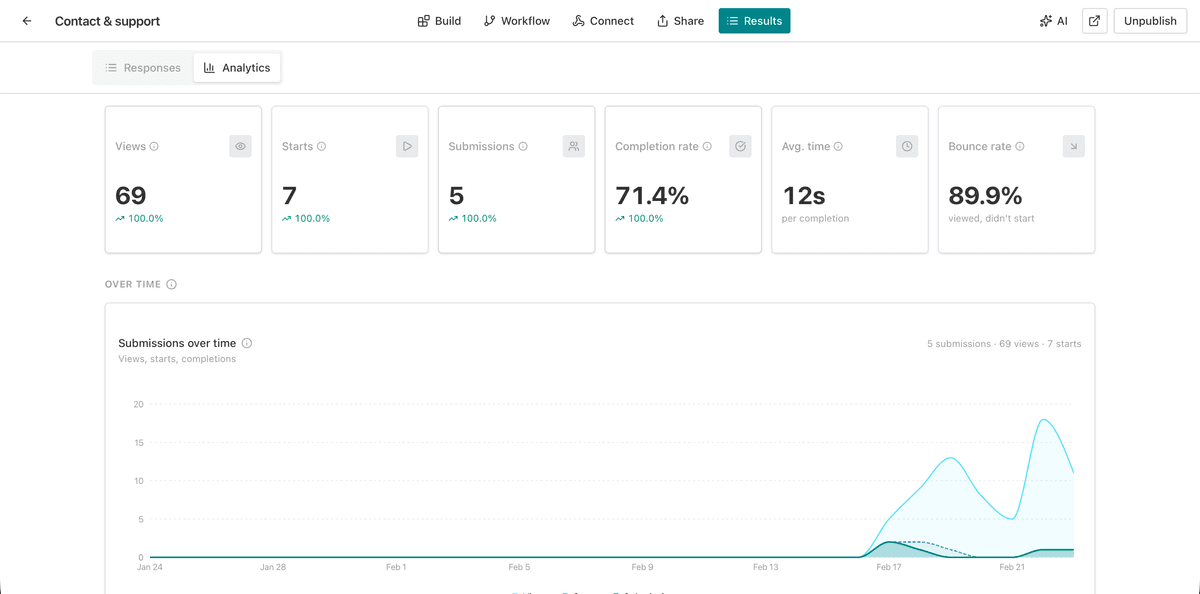The image size is (1200, 594).
Task: Open the AI assistant
Action: click(x=1053, y=20)
